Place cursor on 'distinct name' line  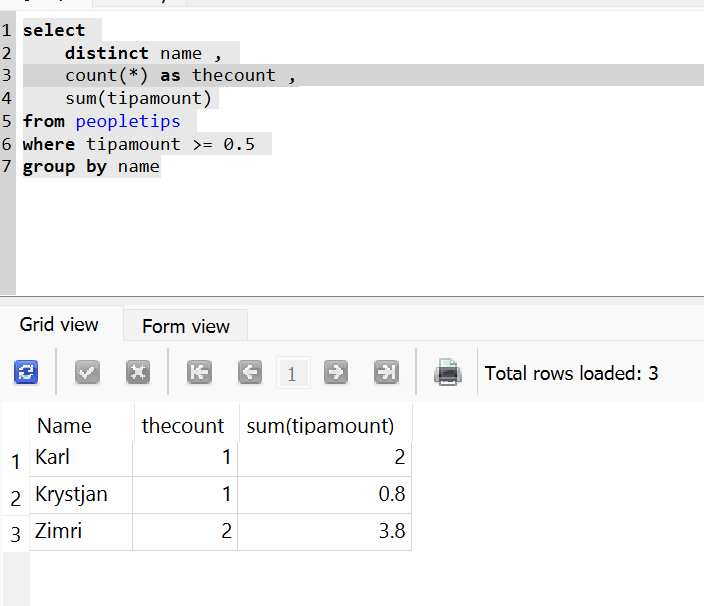pos(143,53)
